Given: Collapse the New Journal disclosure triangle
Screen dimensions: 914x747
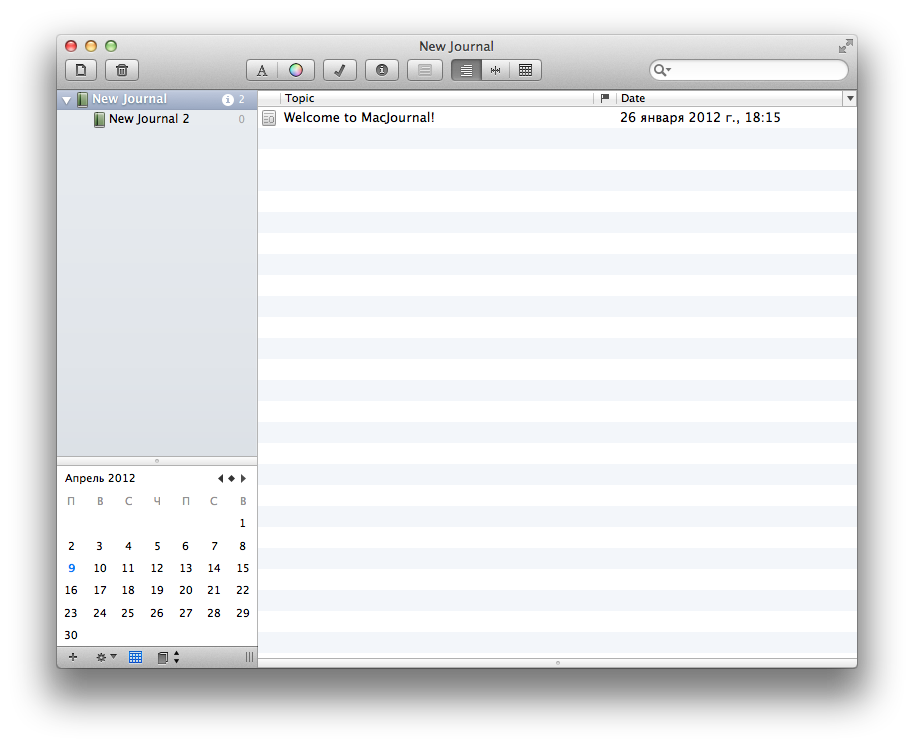Looking at the screenshot, I should click(x=66, y=100).
